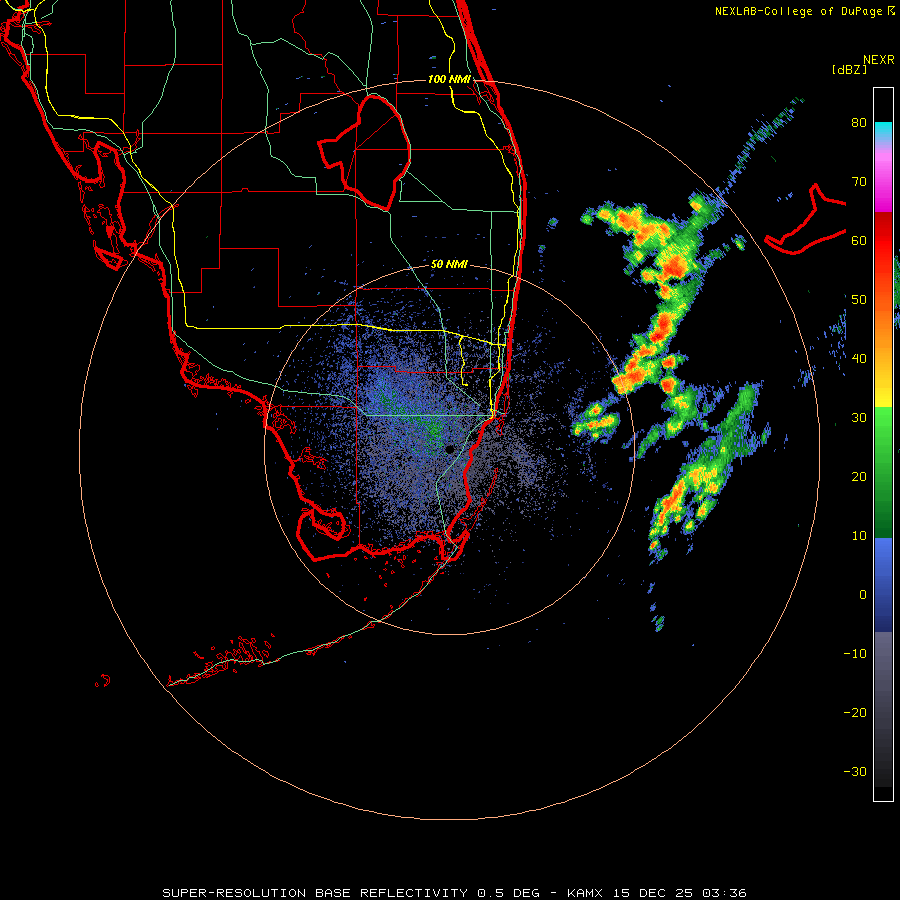Click the -30 value on the dBZ scale

point(855,771)
